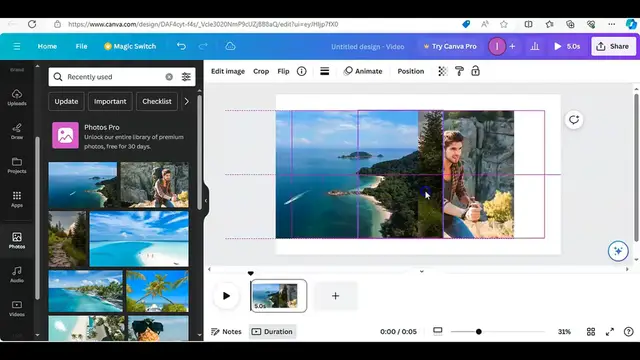Select the 5.0s page thumbnail in timeline
640x360 pixels.
(x=278, y=296)
